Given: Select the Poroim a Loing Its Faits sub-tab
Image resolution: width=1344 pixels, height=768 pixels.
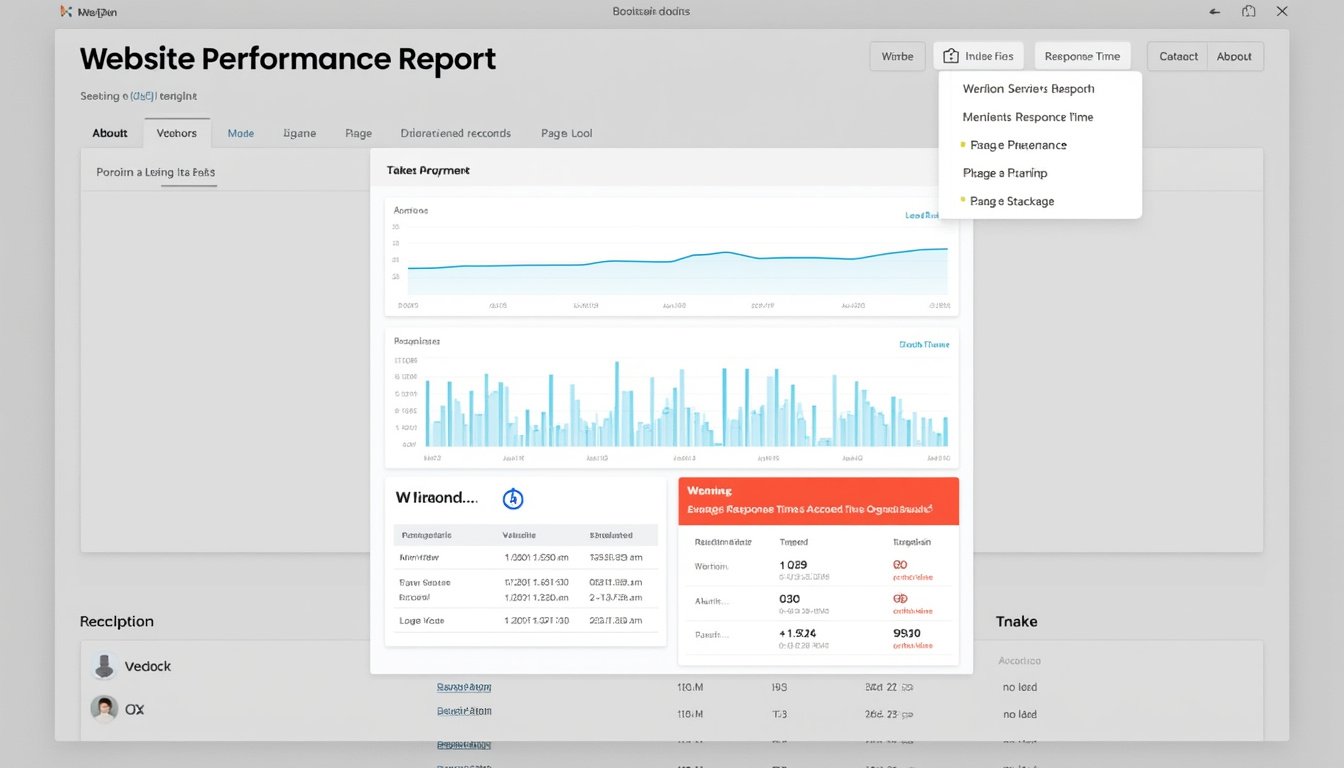Looking at the screenshot, I should 155,172.
